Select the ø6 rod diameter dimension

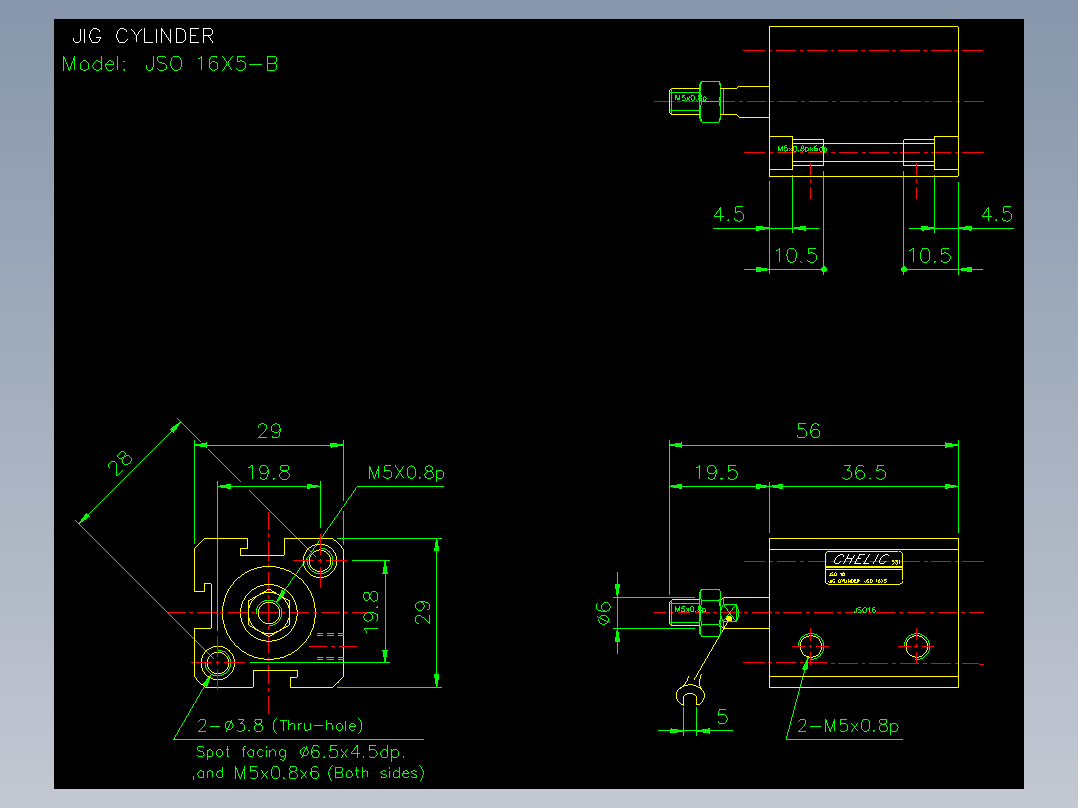pyautogui.click(x=604, y=613)
